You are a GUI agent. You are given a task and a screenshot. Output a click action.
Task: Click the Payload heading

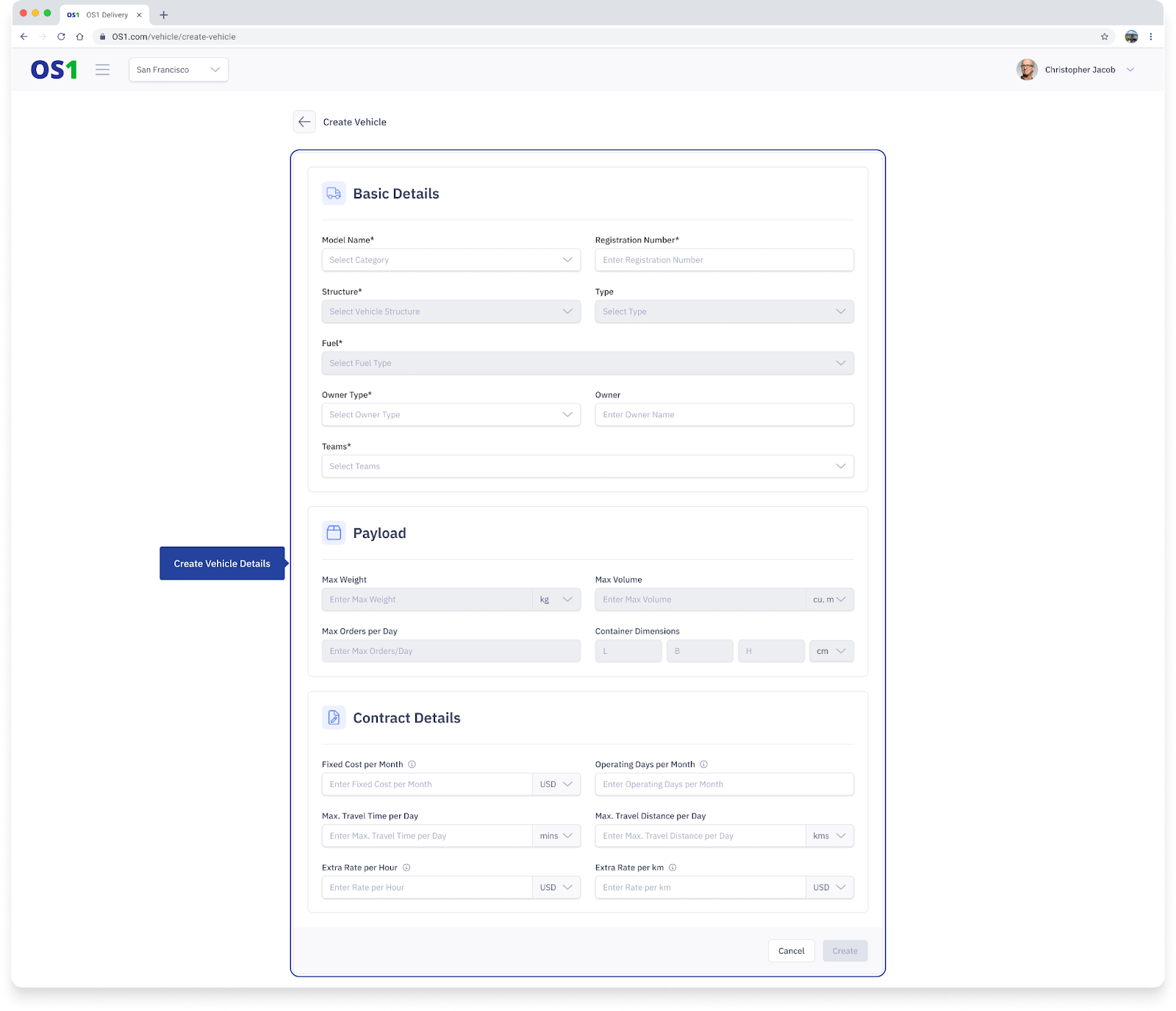tap(379, 533)
